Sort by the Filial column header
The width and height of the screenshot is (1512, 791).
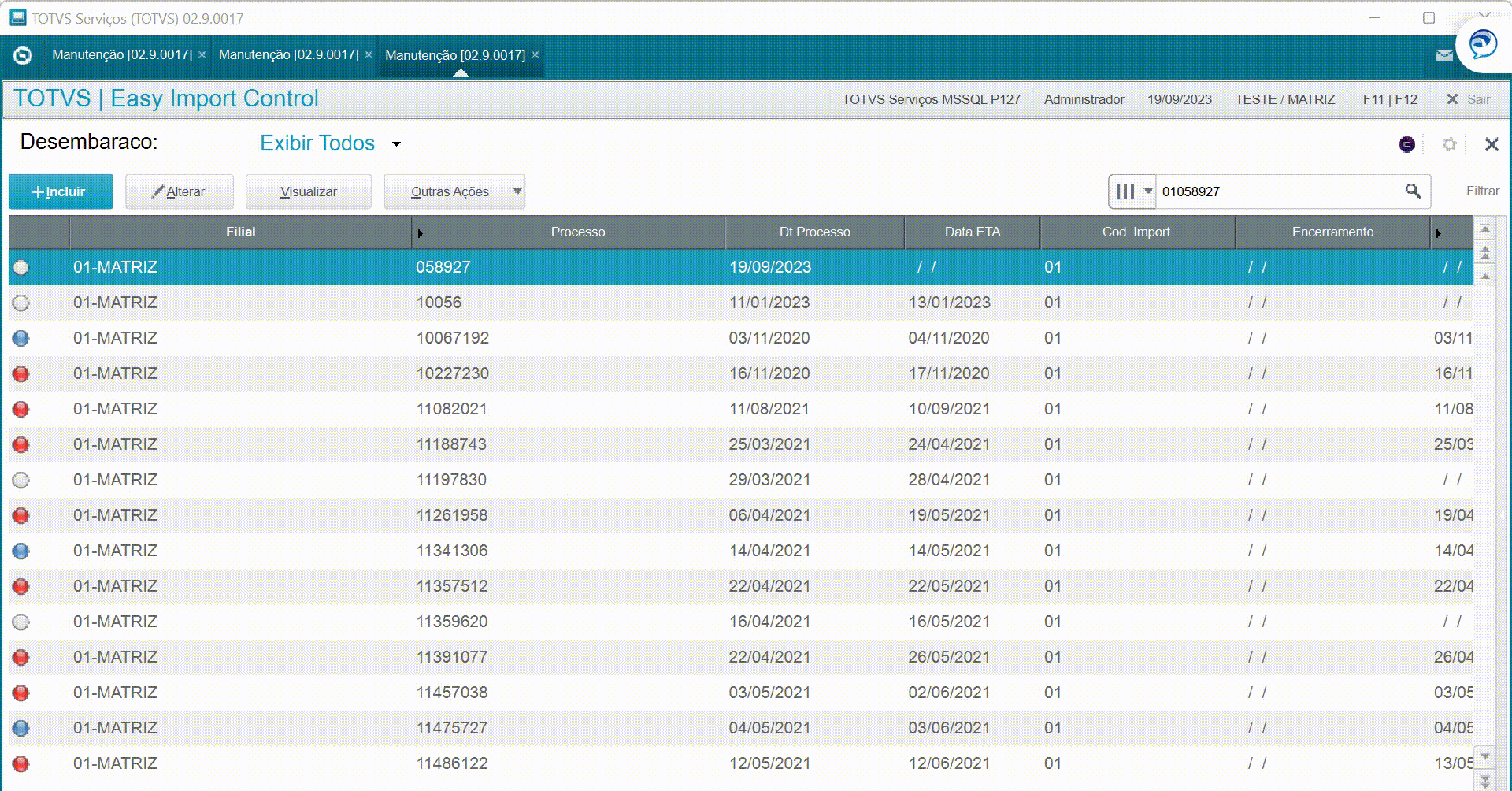[241, 232]
